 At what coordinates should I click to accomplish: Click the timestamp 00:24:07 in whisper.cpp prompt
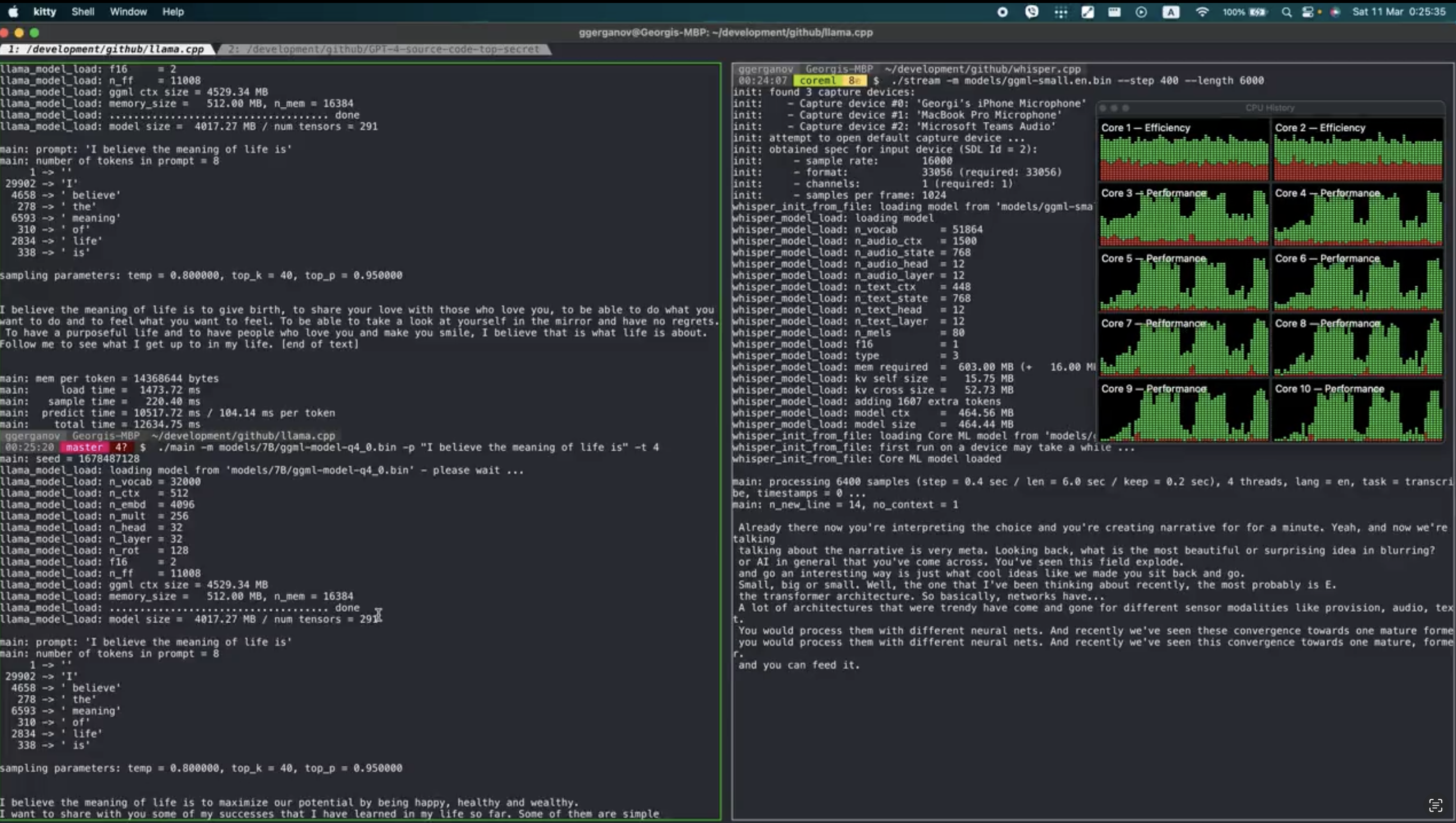[x=762, y=81]
